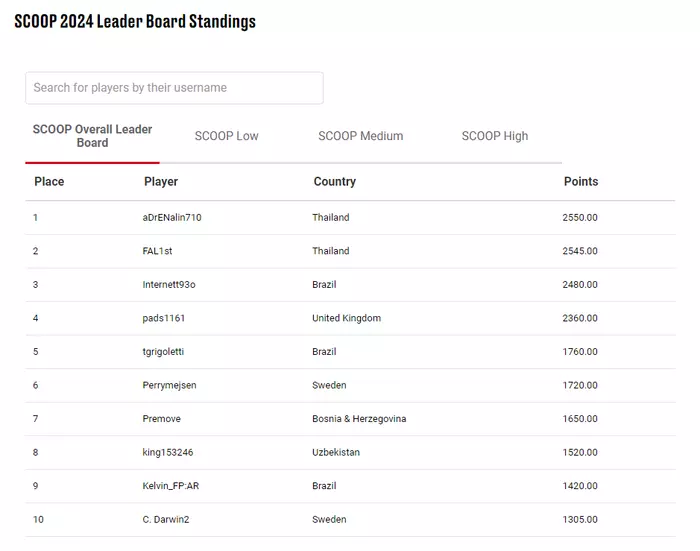Select the Kelvin_FP:AR player entry
The height and width of the screenshot is (551, 700).
[x=171, y=486]
